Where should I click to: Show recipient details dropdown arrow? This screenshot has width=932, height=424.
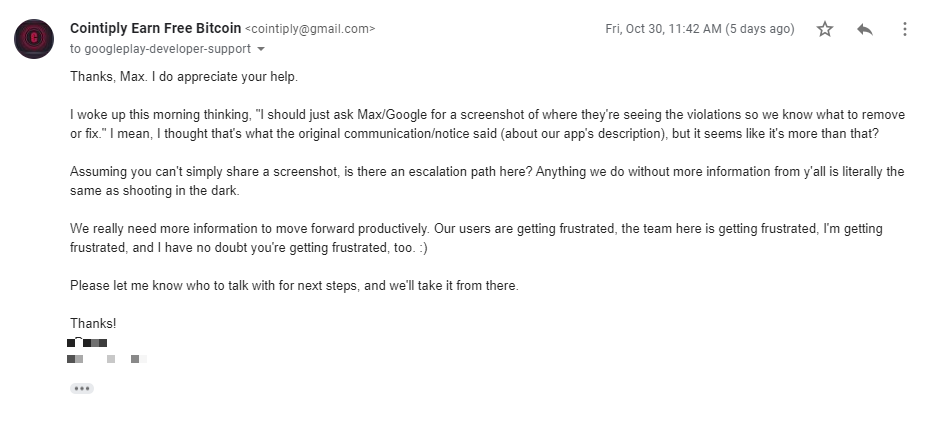(x=260, y=49)
